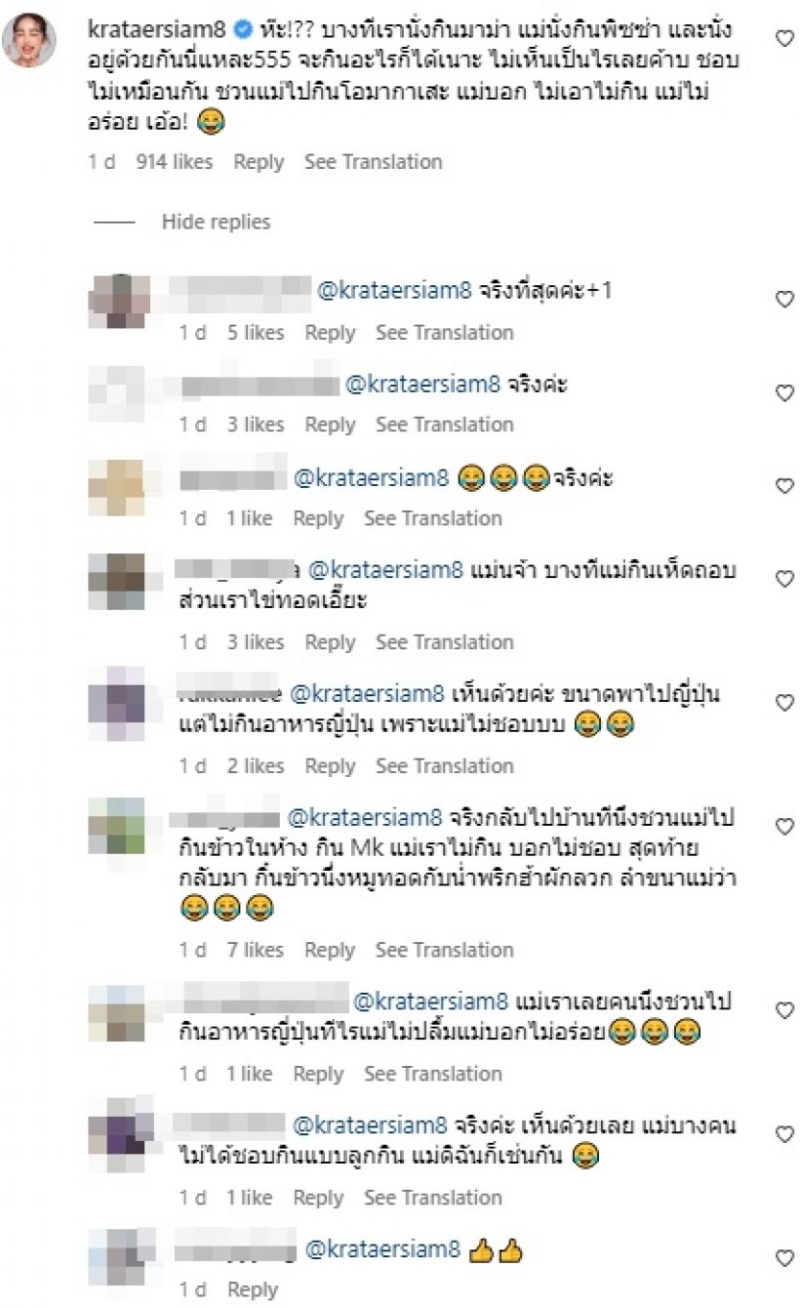Click heart beside the 7 likes reply
The width and height of the screenshot is (800, 1308).
(786, 825)
